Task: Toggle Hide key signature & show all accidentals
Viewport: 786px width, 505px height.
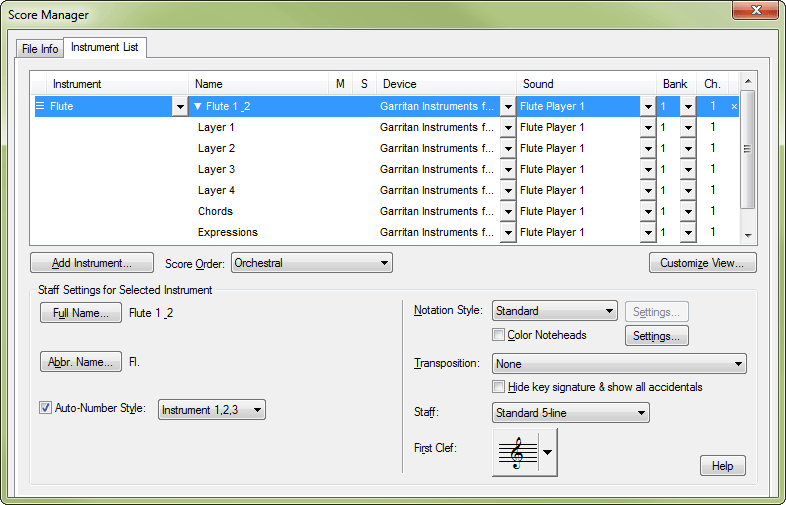Action: pos(499,387)
